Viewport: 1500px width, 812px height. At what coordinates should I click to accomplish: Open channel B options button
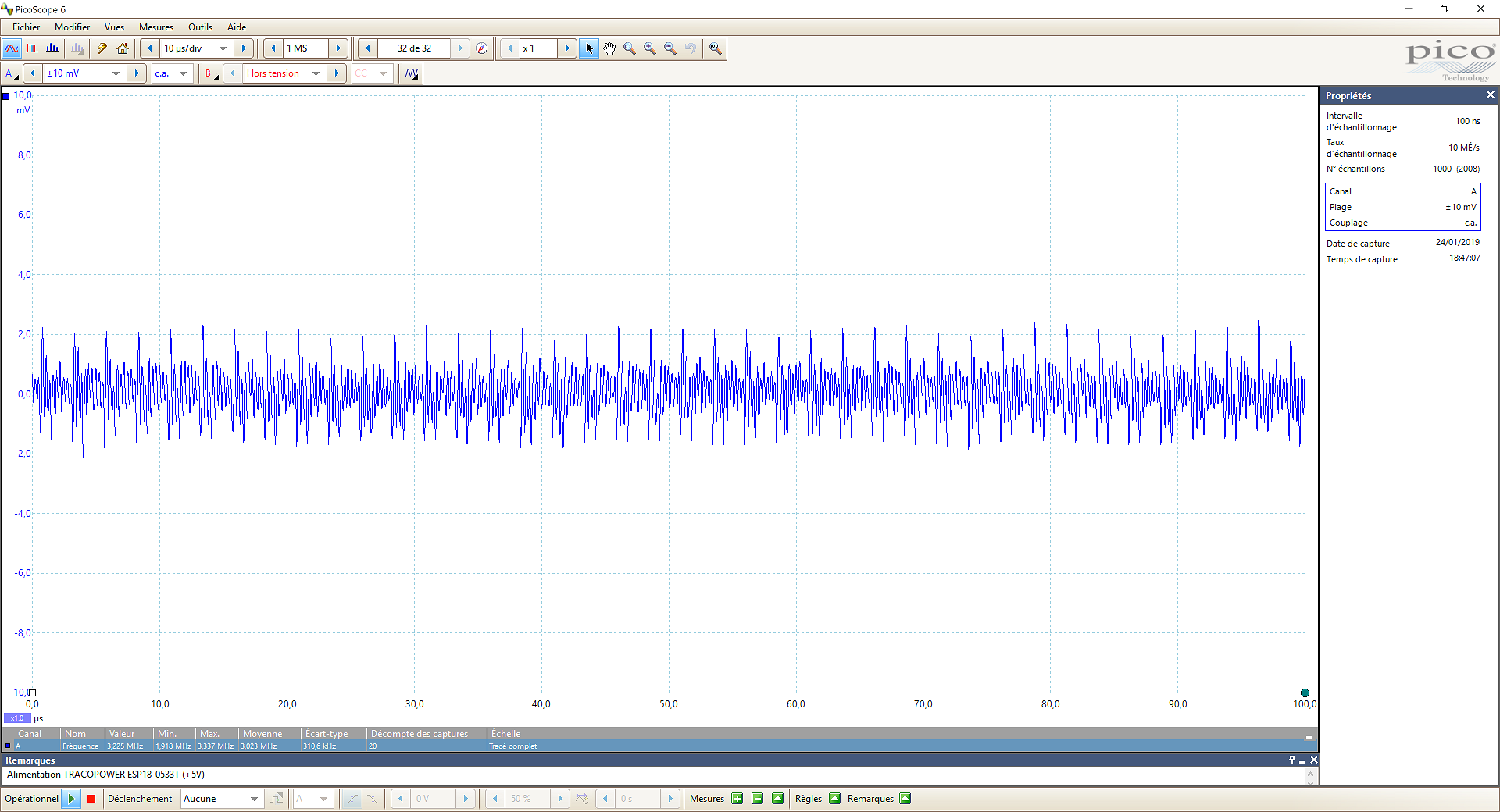[211, 73]
